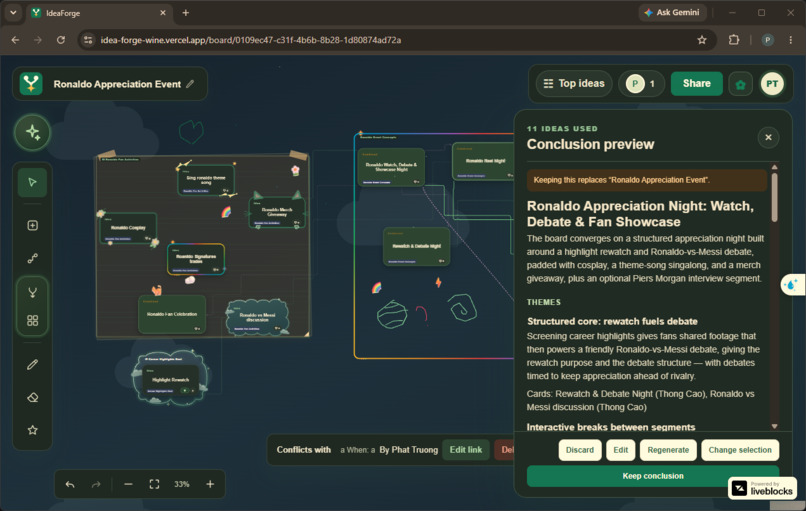The height and width of the screenshot is (511, 806).
Task: Discard the conclusion preview
Action: pos(580,450)
